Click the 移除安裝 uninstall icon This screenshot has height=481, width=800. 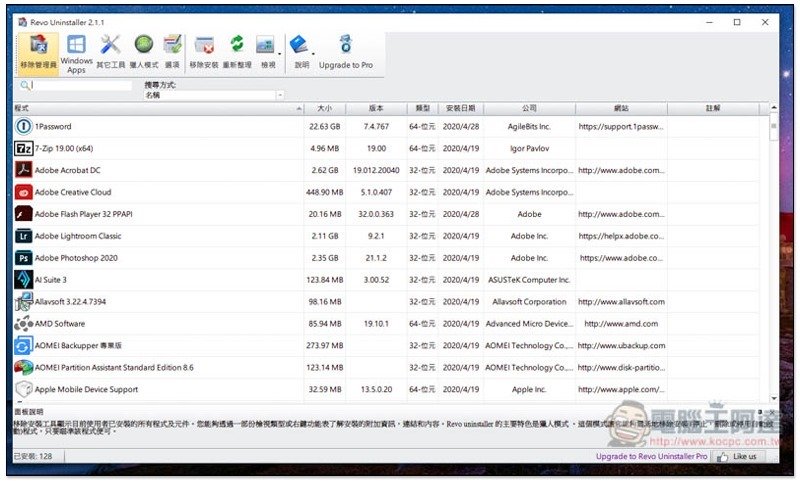(x=204, y=52)
